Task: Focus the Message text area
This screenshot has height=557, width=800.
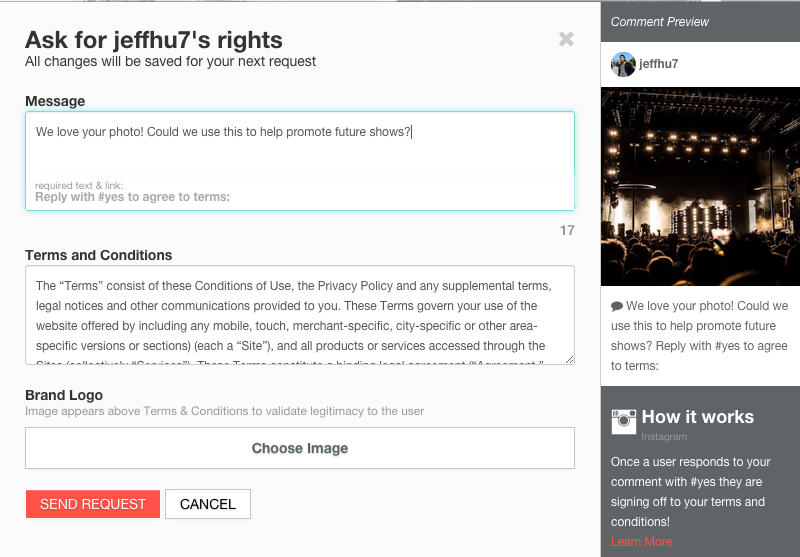Action: [x=300, y=161]
